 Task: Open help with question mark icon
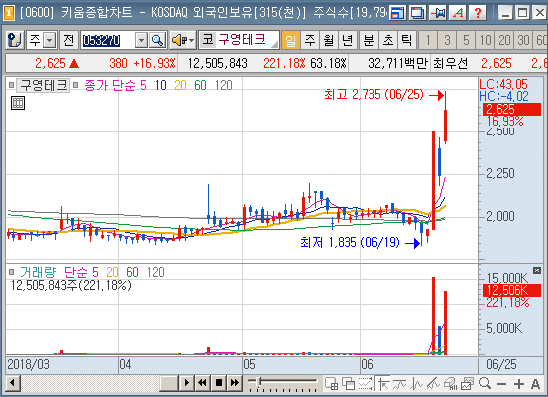click(478, 13)
